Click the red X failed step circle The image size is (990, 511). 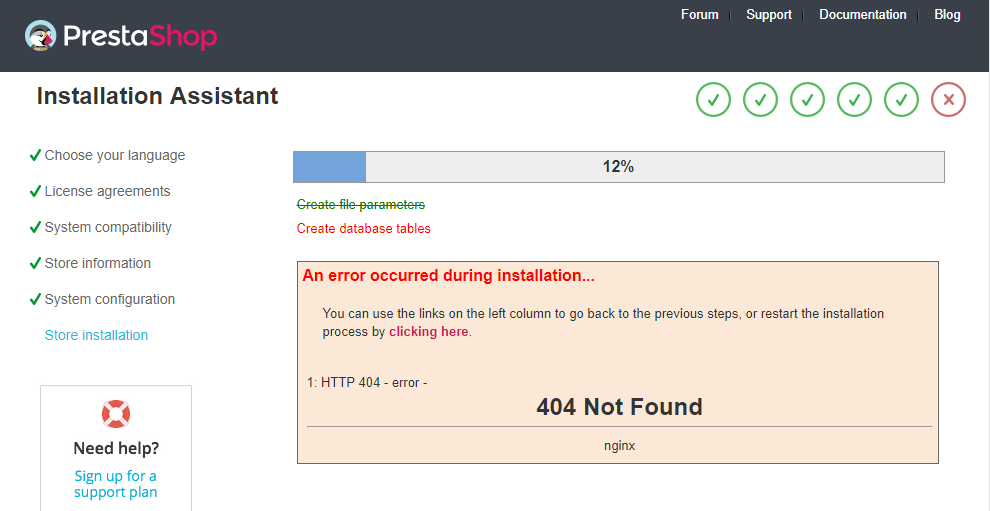pyautogui.click(x=948, y=100)
